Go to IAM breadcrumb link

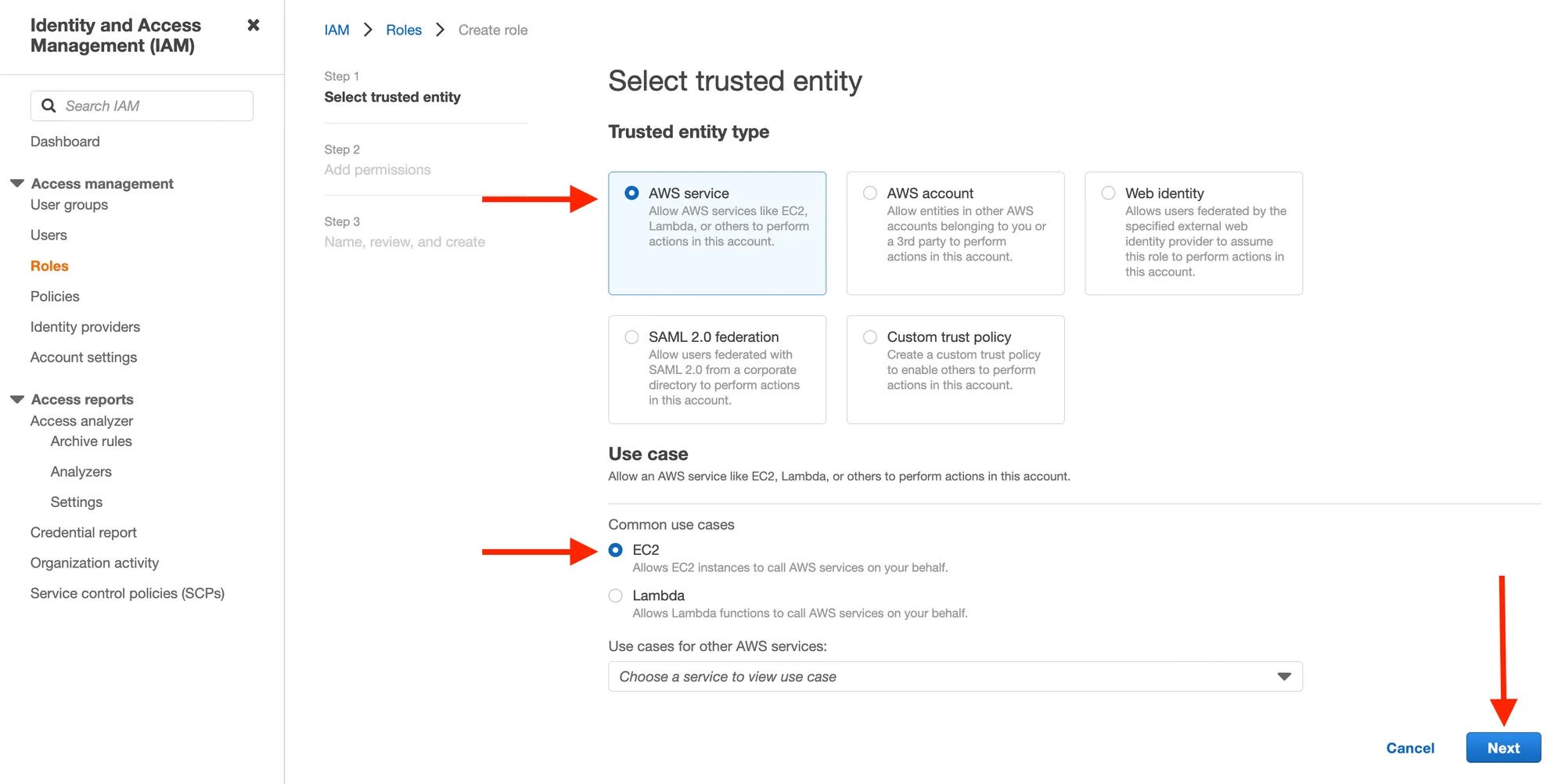(x=336, y=30)
